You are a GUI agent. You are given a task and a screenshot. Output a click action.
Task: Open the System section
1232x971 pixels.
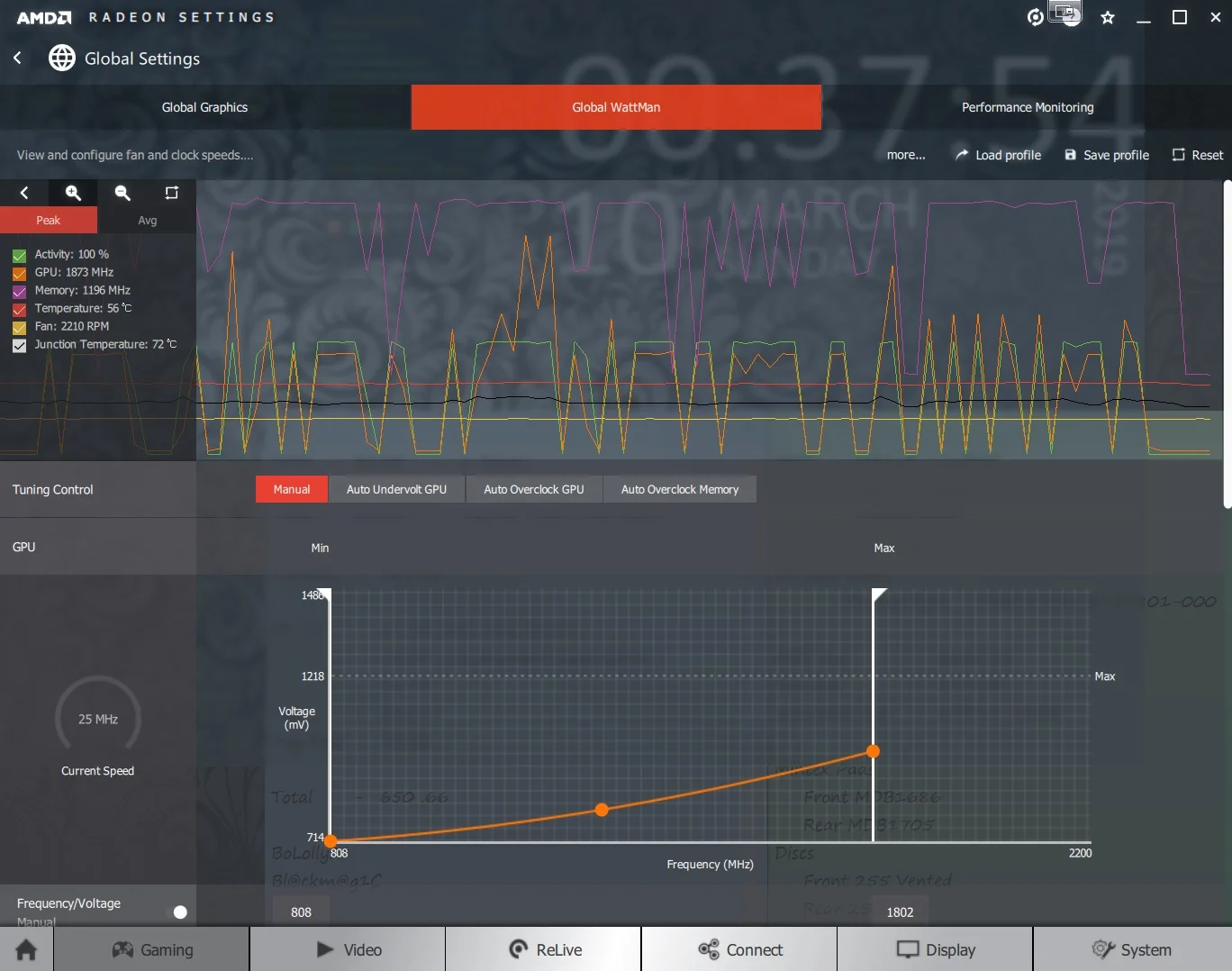1132,949
